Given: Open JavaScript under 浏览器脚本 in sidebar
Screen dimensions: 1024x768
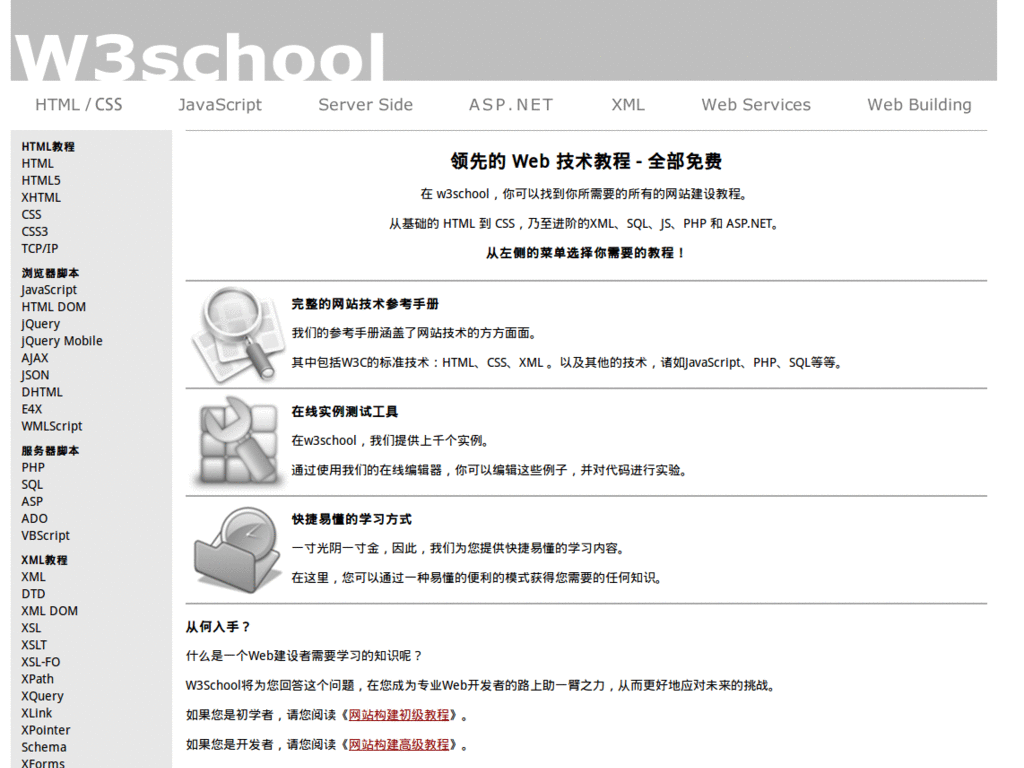Looking at the screenshot, I should [48, 289].
